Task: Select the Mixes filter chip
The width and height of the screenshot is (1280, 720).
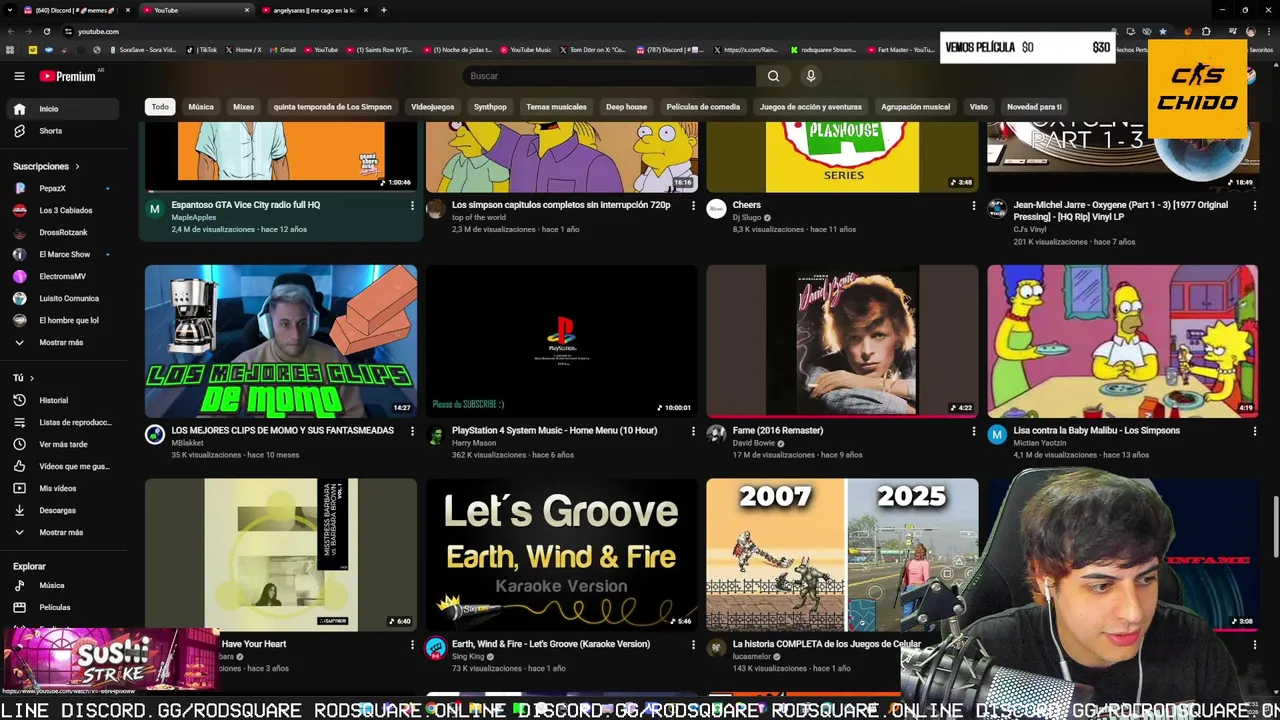Action: pyautogui.click(x=244, y=107)
